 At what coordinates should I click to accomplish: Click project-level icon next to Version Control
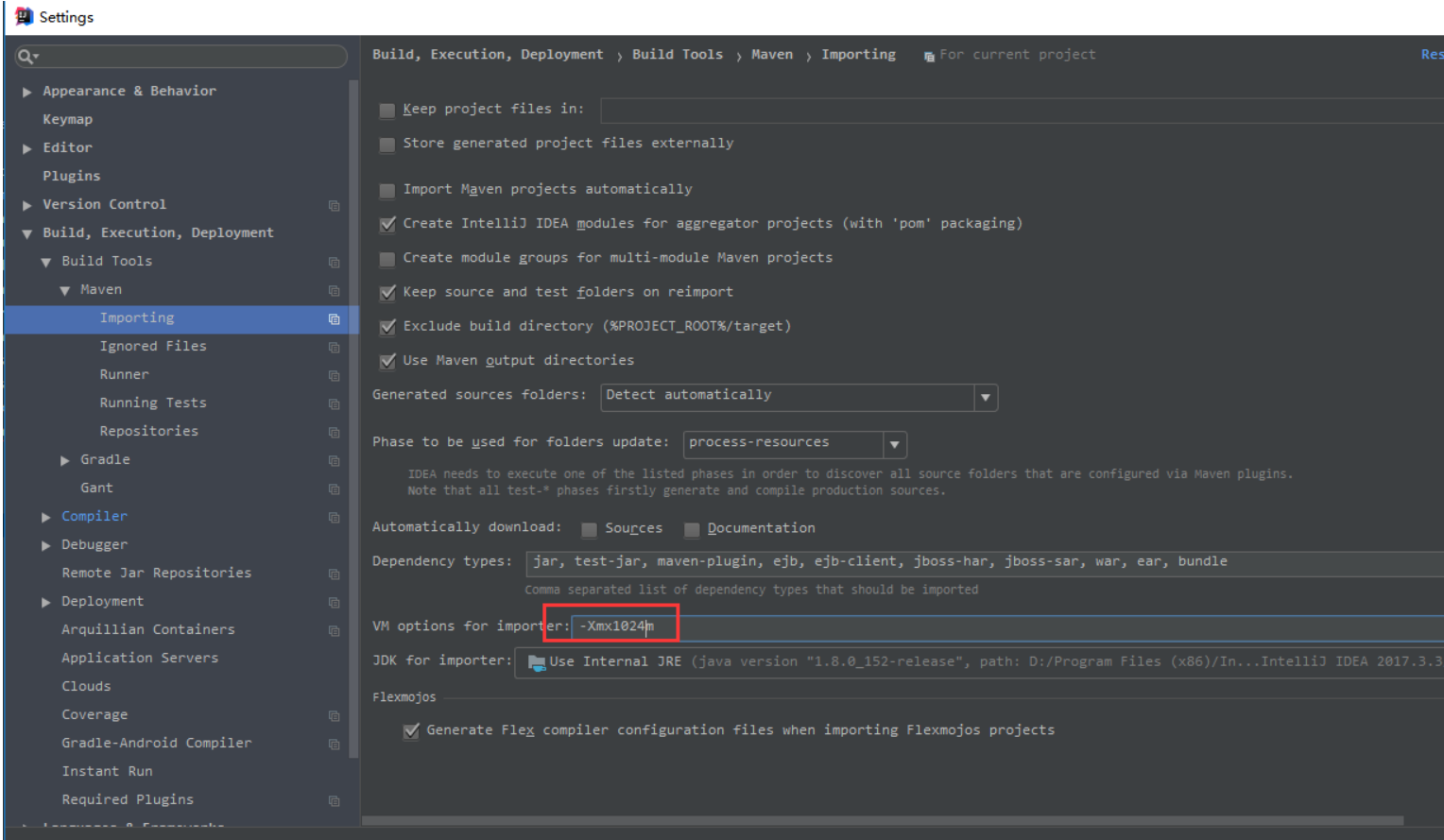tap(334, 205)
